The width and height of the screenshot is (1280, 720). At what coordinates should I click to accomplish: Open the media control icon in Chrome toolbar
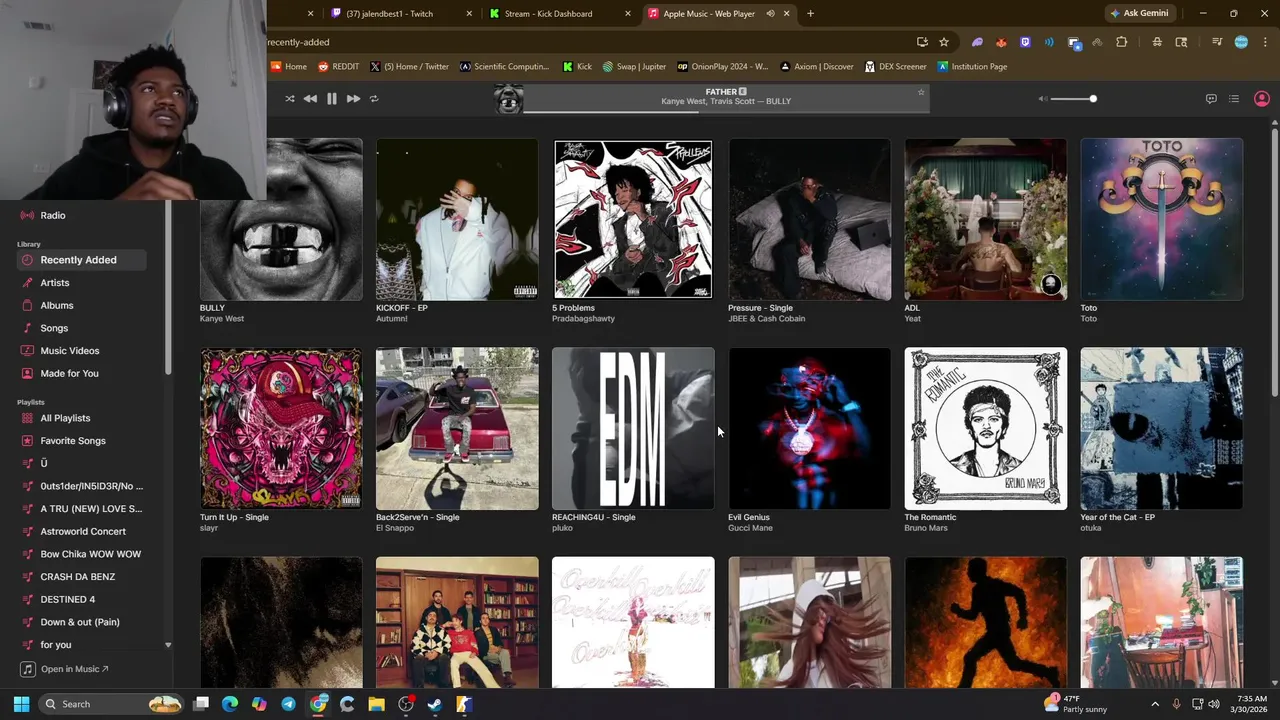click(x=1216, y=42)
